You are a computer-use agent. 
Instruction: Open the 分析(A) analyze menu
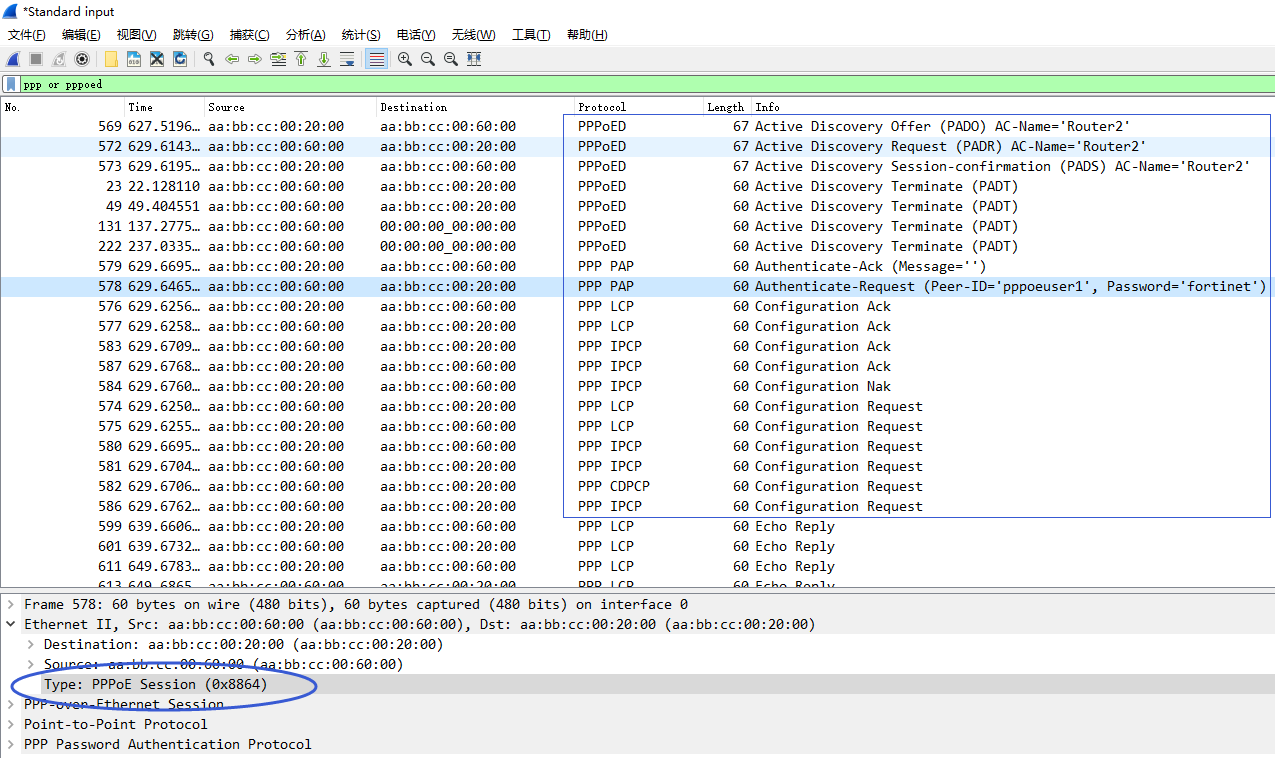pyautogui.click(x=305, y=35)
